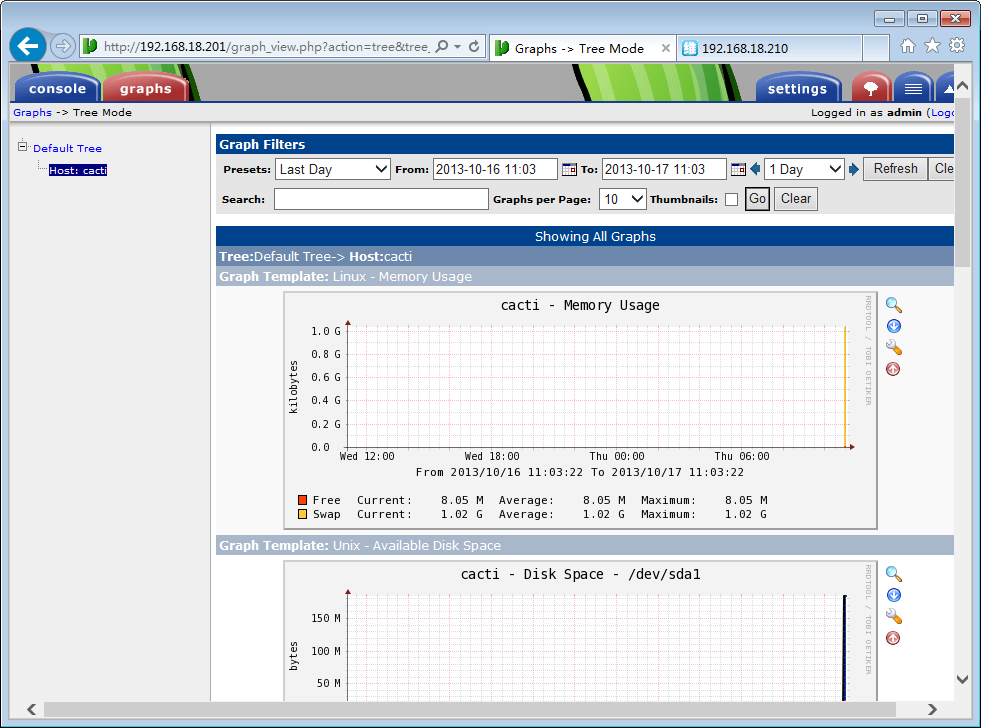Enable the Thumbnails checkbox
Image resolution: width=981 pixels, height=728 pixels.
pyautogui.click(x=731, y=200)
